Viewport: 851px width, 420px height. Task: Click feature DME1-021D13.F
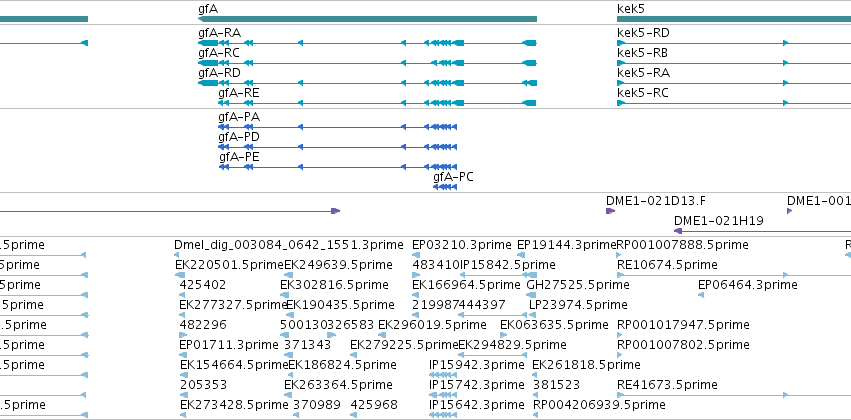(x=656, y=201)
